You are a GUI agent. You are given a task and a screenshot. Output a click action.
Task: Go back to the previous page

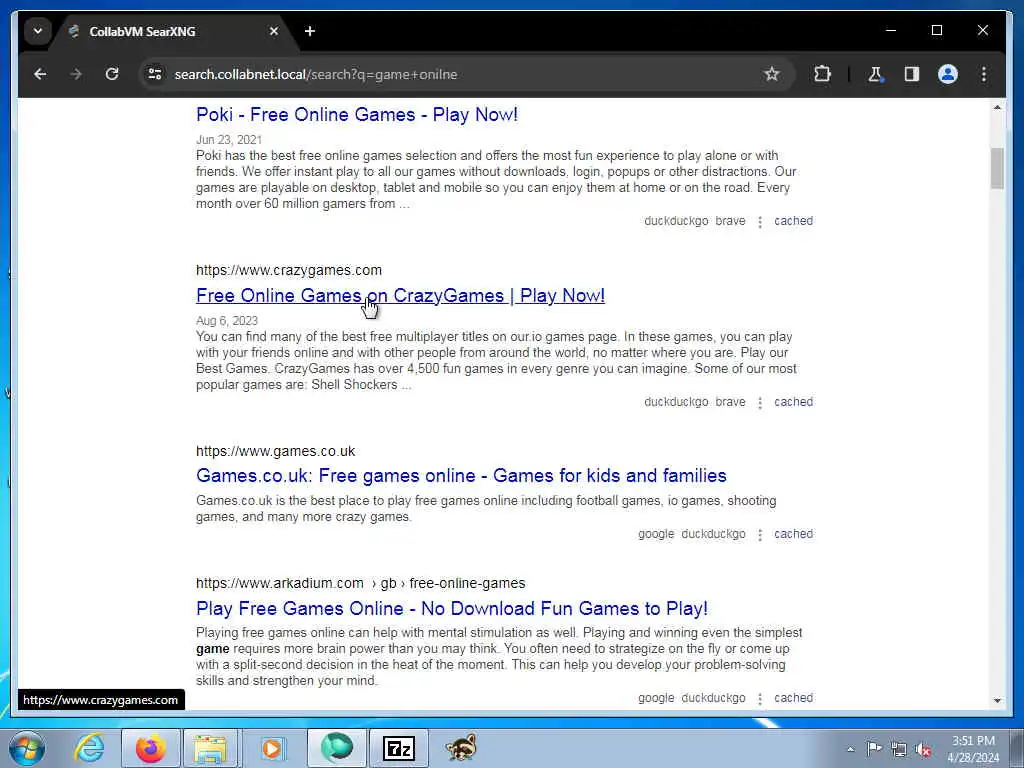click(x=40, y=74)
